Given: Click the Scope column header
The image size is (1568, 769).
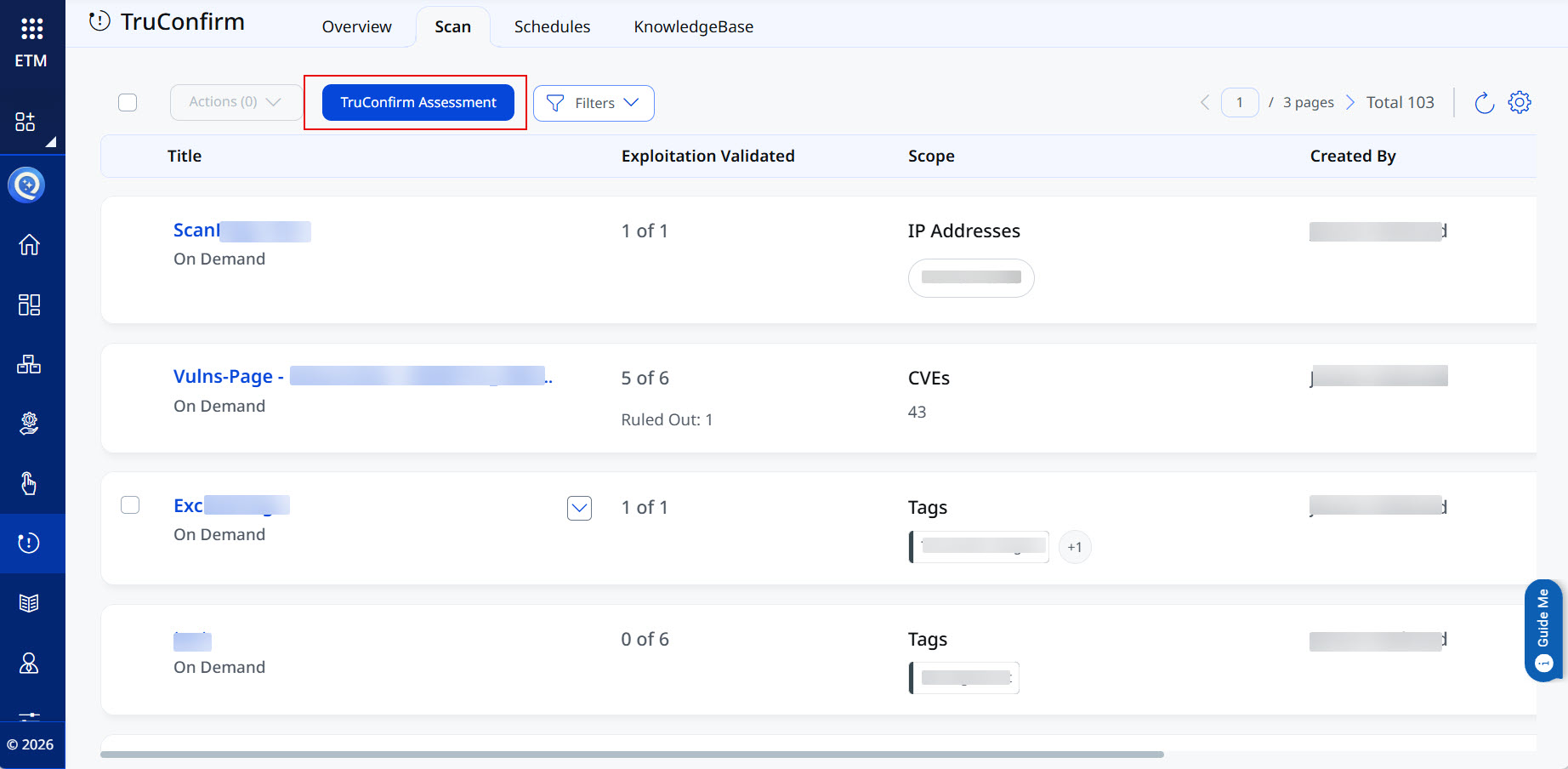Looking at the screenshot, I should pos(931,156).
